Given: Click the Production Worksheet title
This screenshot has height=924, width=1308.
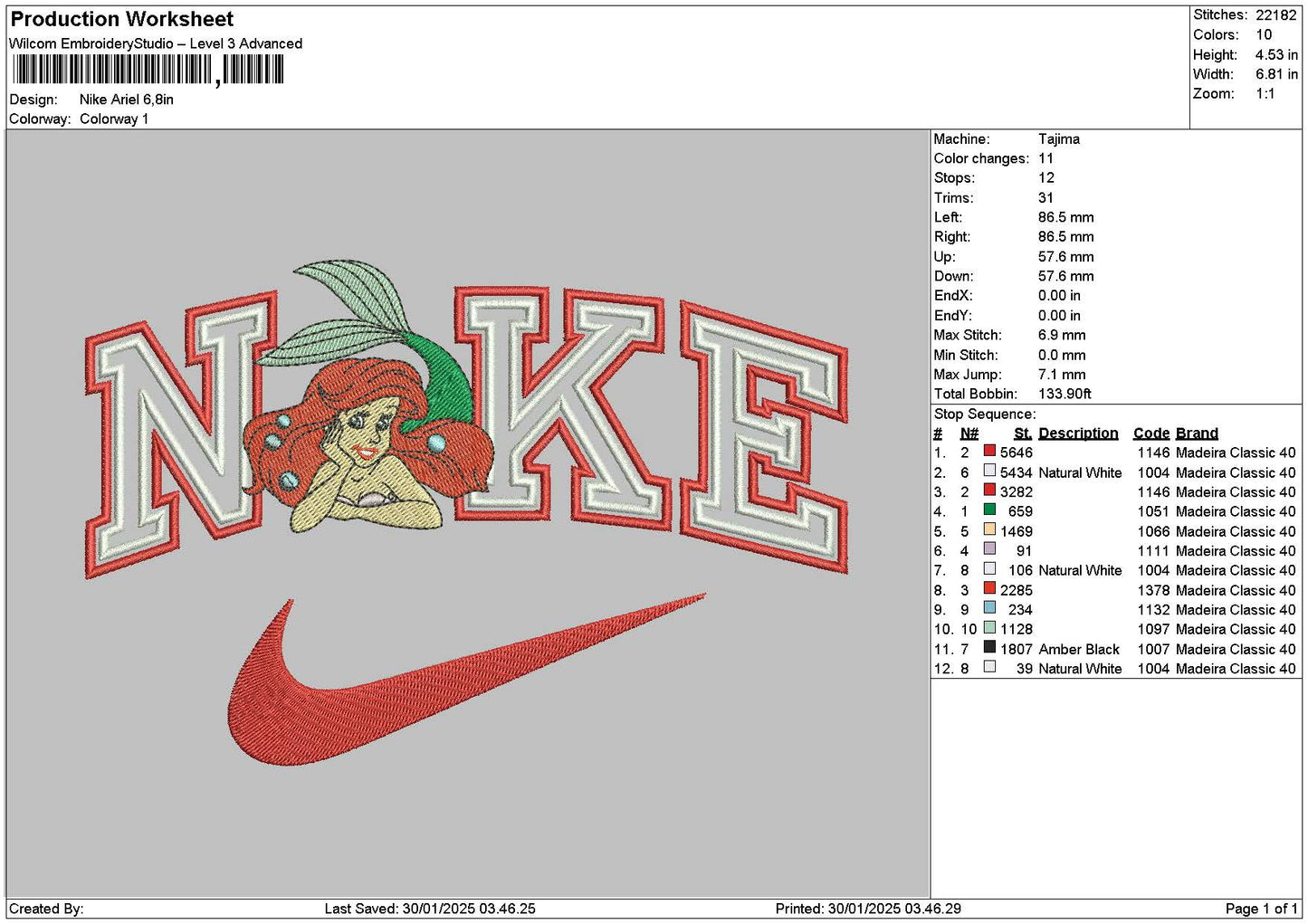Looking at the screenshot, I should pos(122,19).
